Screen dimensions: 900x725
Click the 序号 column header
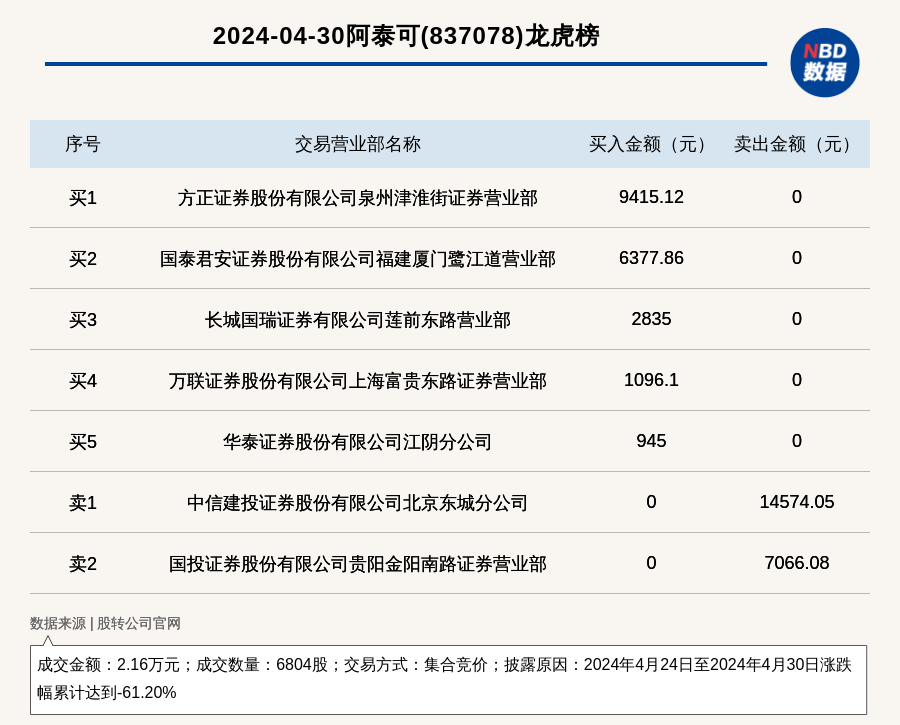coord(83,144)
